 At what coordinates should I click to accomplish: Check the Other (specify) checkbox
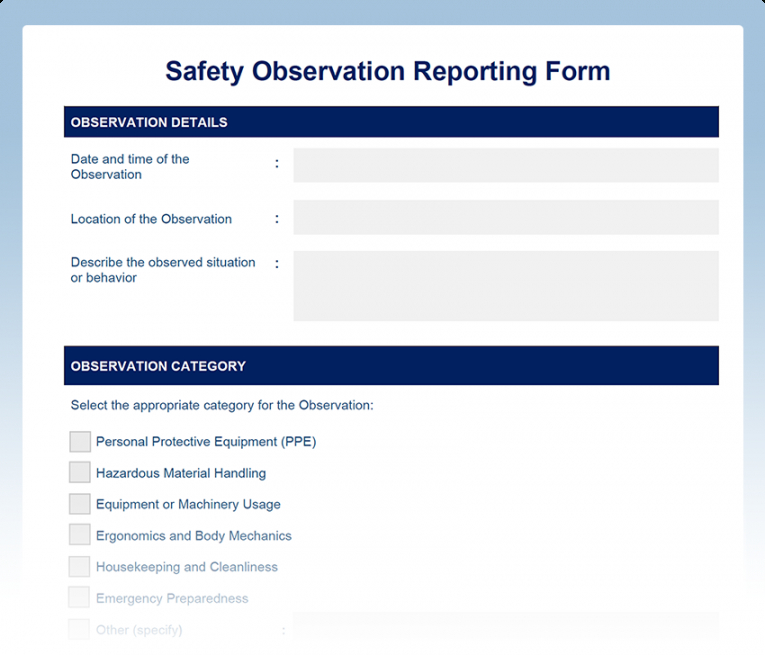click(80, 630)
